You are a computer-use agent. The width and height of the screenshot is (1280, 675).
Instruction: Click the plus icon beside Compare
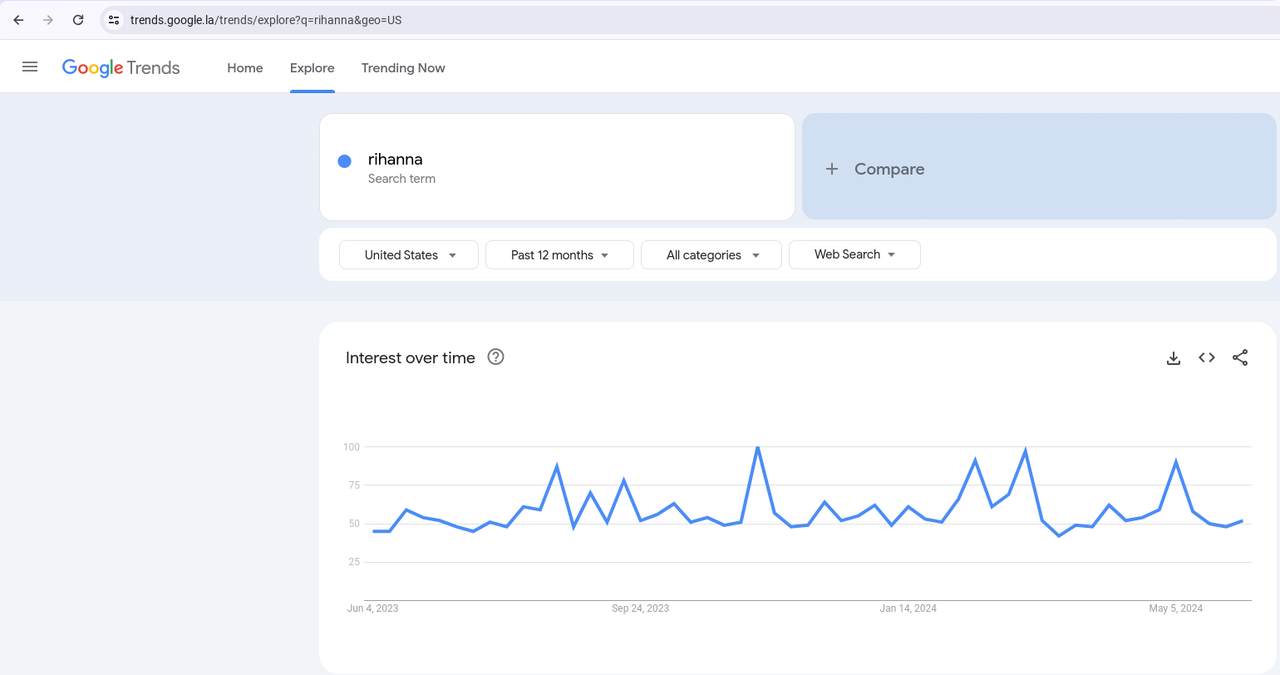(x=831, y=169)
